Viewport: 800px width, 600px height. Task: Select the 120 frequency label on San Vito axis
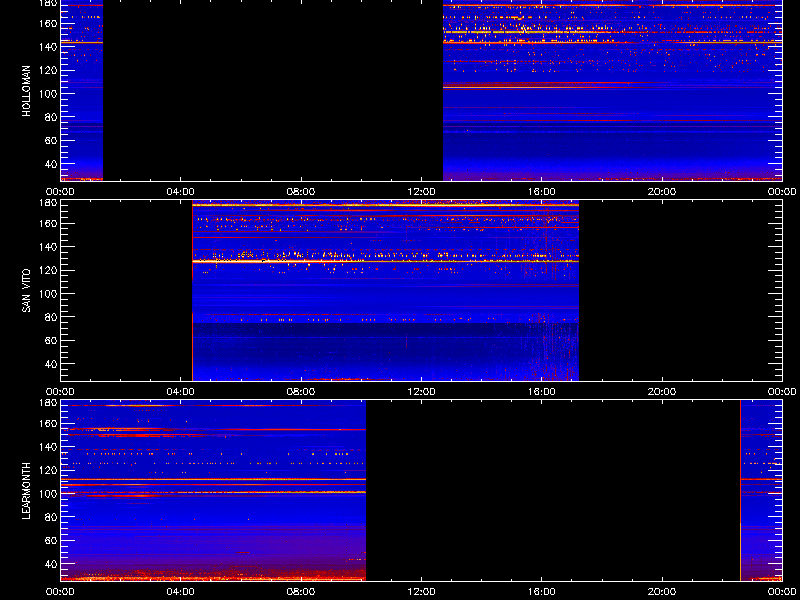pos(47,270)
